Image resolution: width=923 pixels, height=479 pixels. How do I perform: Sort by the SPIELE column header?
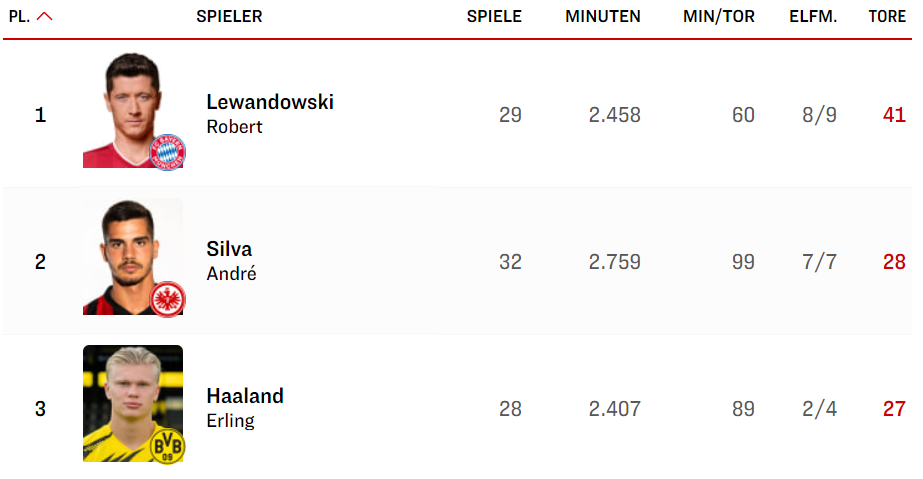point(494,16)
